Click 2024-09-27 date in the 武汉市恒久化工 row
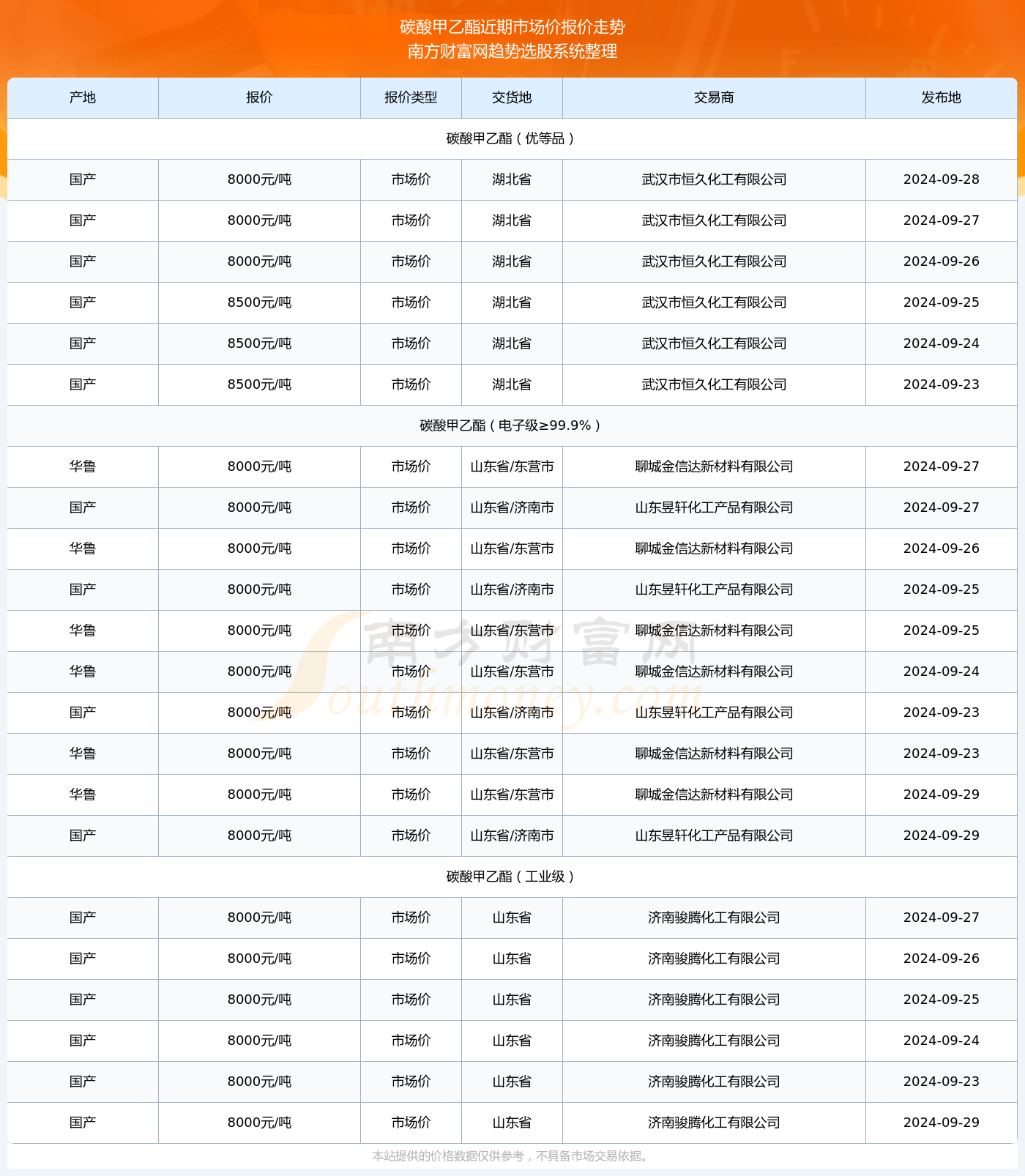The width and height of the screenshot is (1025, 1176). pyautogui.click(x=941, y=220)
